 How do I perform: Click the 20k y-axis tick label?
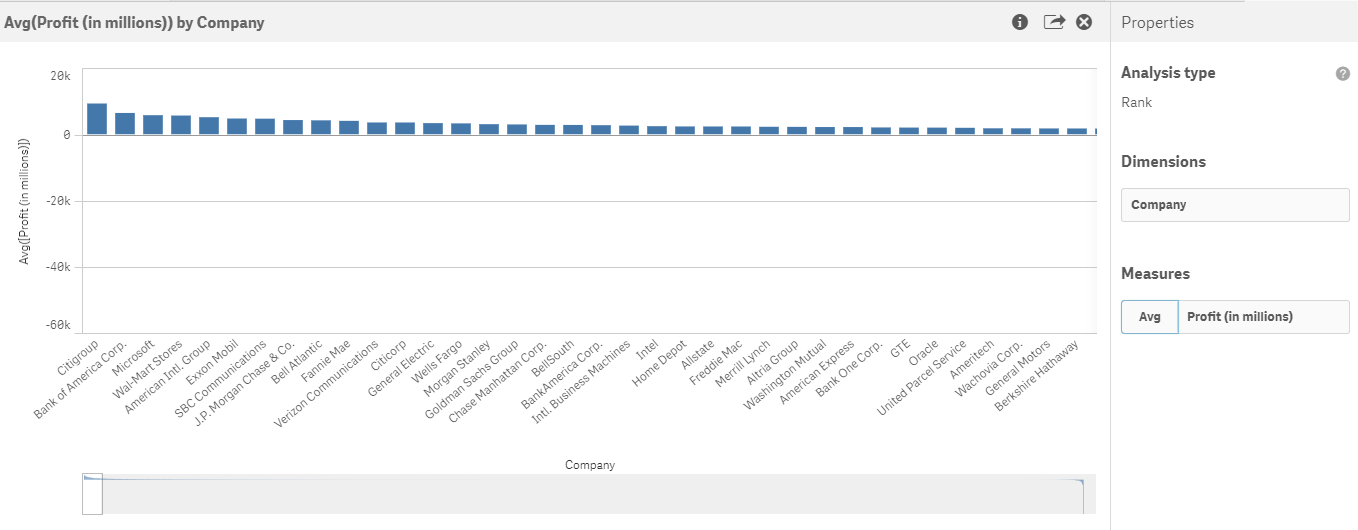(59, 76)
